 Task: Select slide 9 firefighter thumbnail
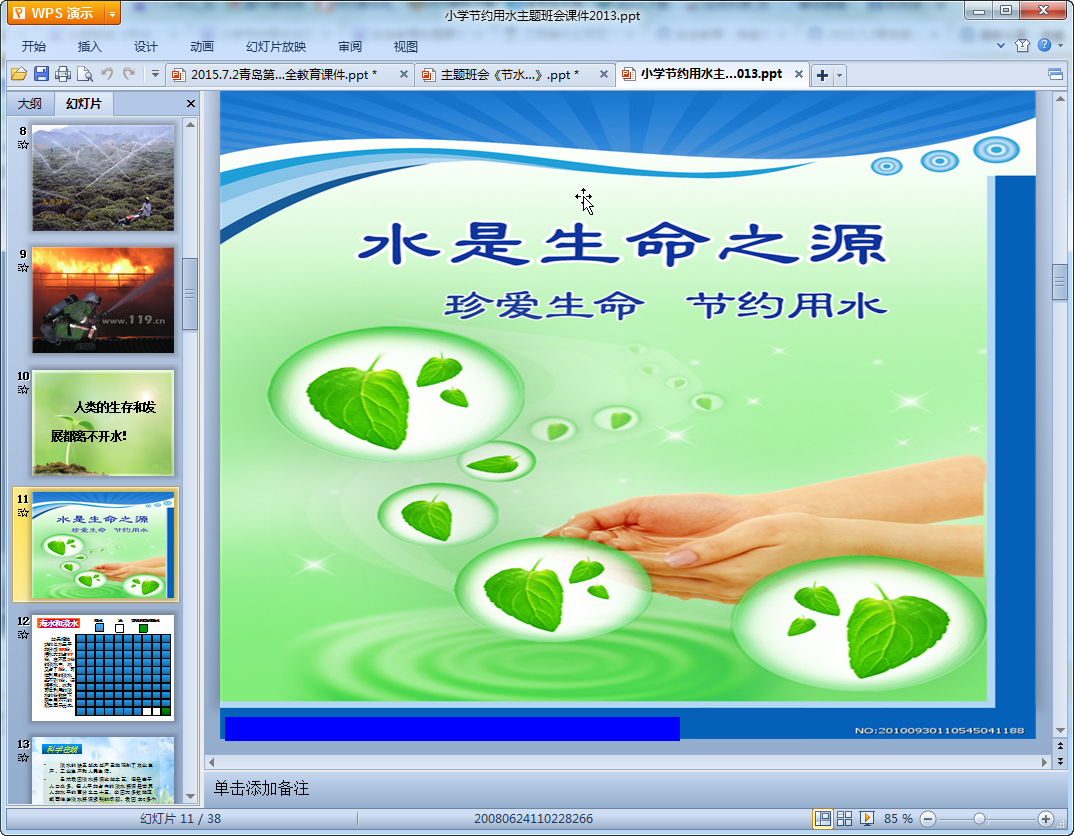[103, 300]
